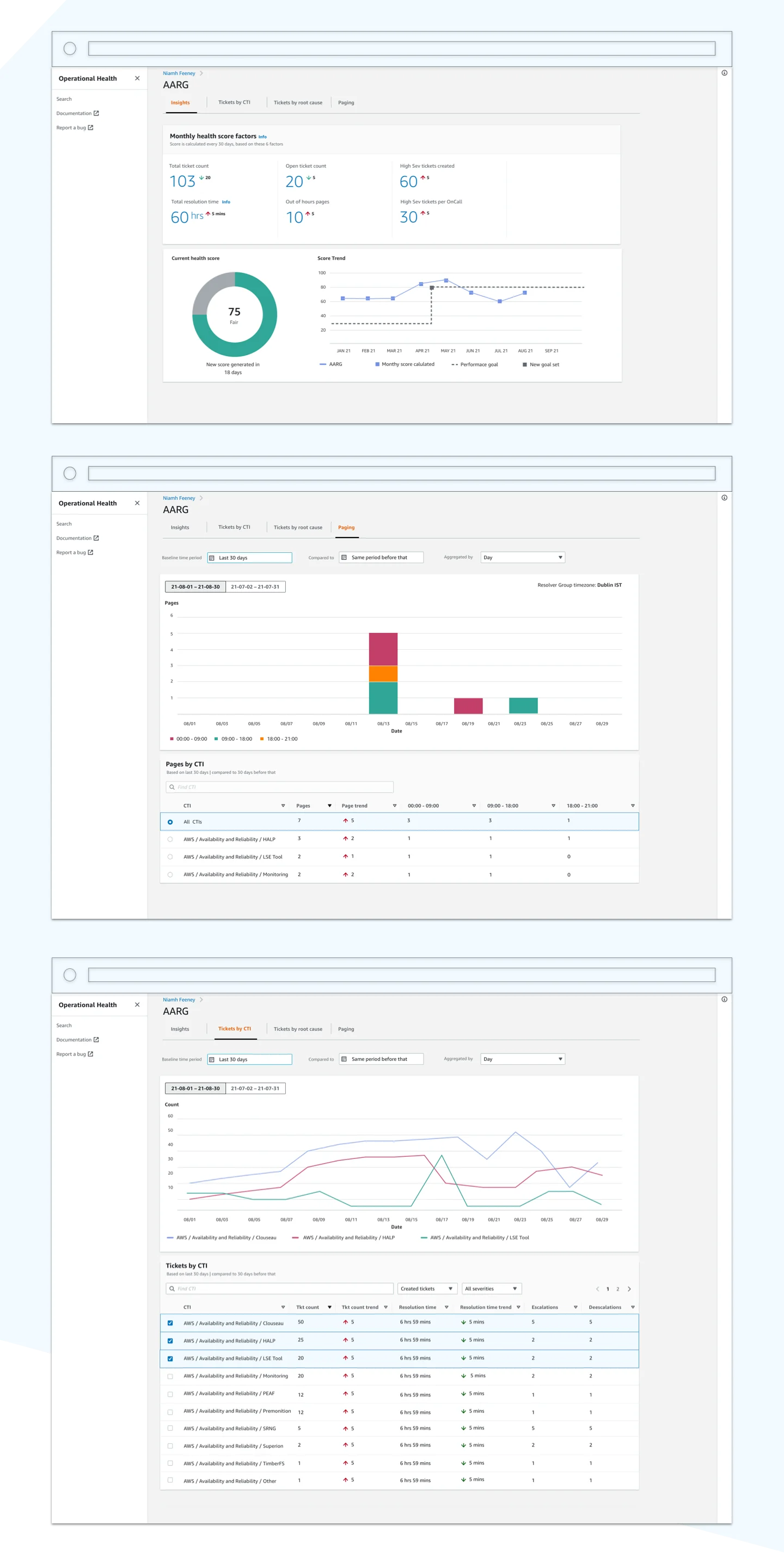Click the 09:00 - 18:00 legend swatch under the Pages chart
This screenshot has width=784, height=1562.
click(x=216, y=739)
